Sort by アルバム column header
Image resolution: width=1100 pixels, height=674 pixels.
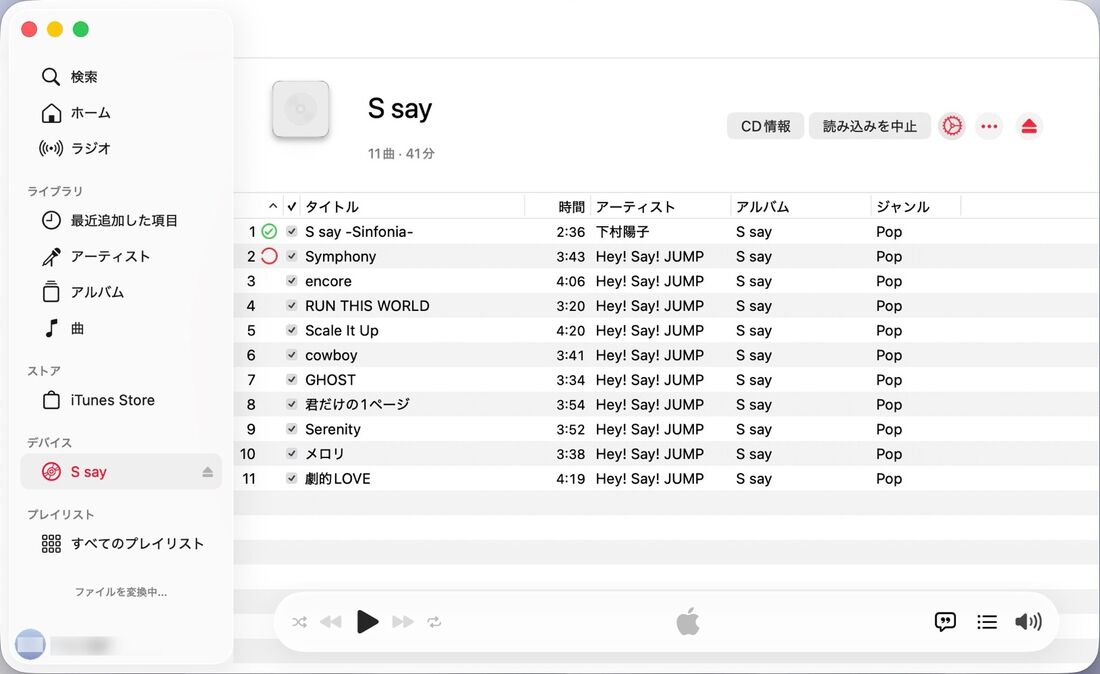763,207
